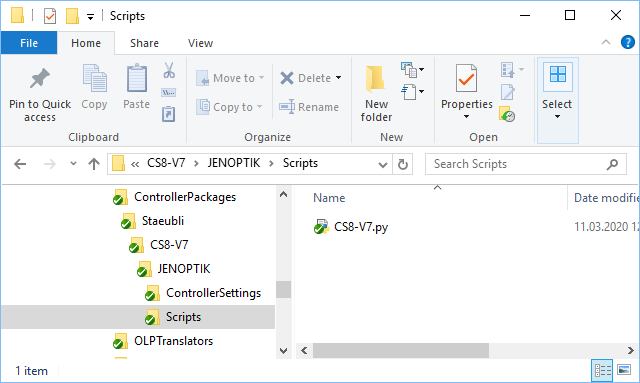This screenshot has width=640, height=383.
Task: Click the Edit file icon
Action: 508,92
